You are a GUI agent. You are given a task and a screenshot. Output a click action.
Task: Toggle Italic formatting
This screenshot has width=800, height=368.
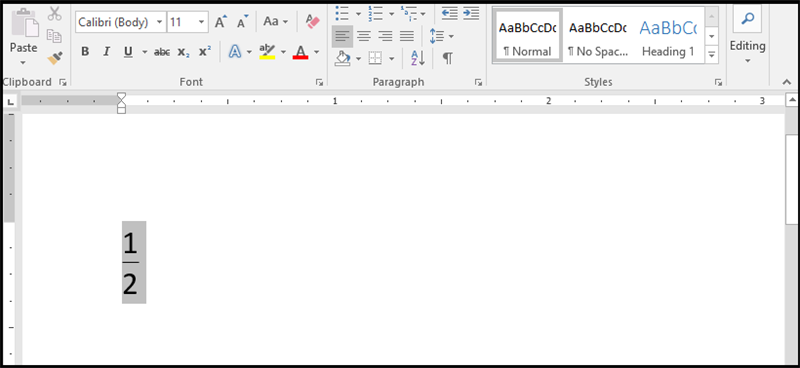(107, 52)
